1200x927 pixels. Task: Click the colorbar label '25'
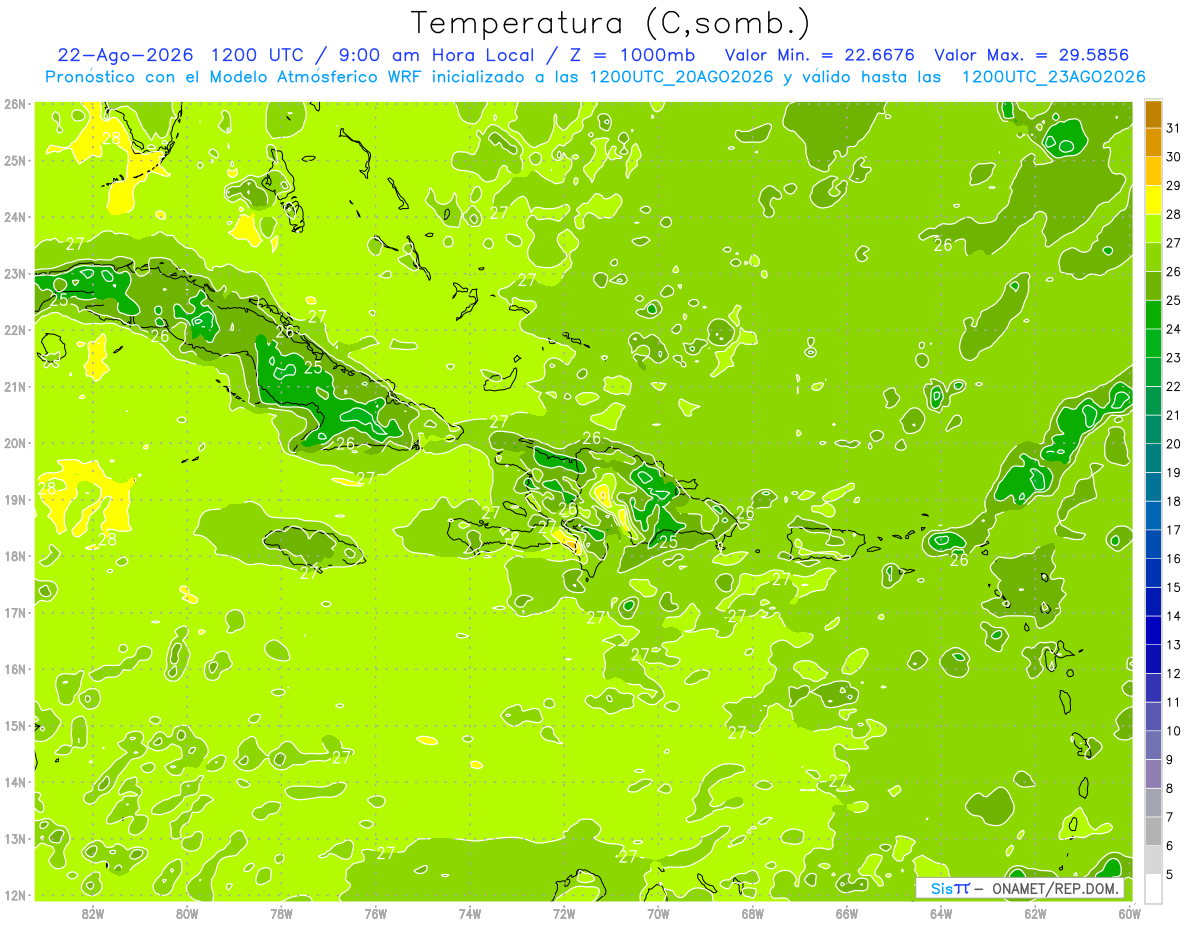click(1174, 300)
